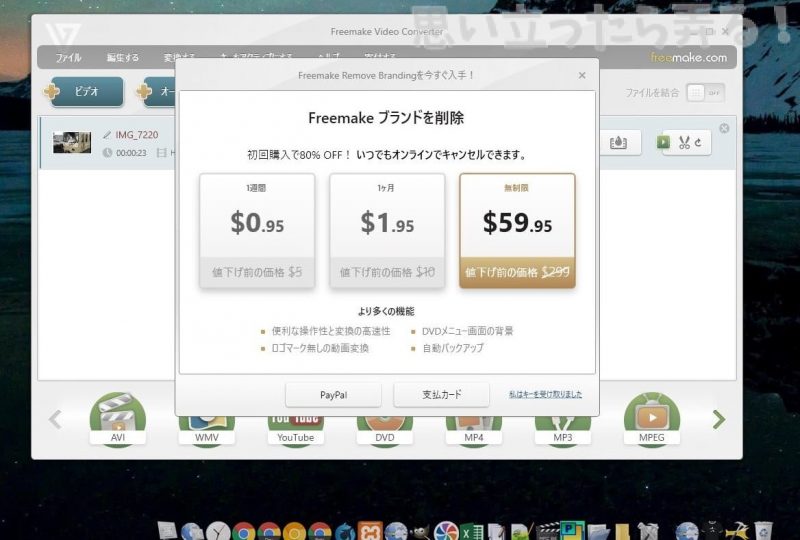The height and width of the screenshot is (540, 800).
Task: Click the IMG_7220 file name
Action: point(137,135)
